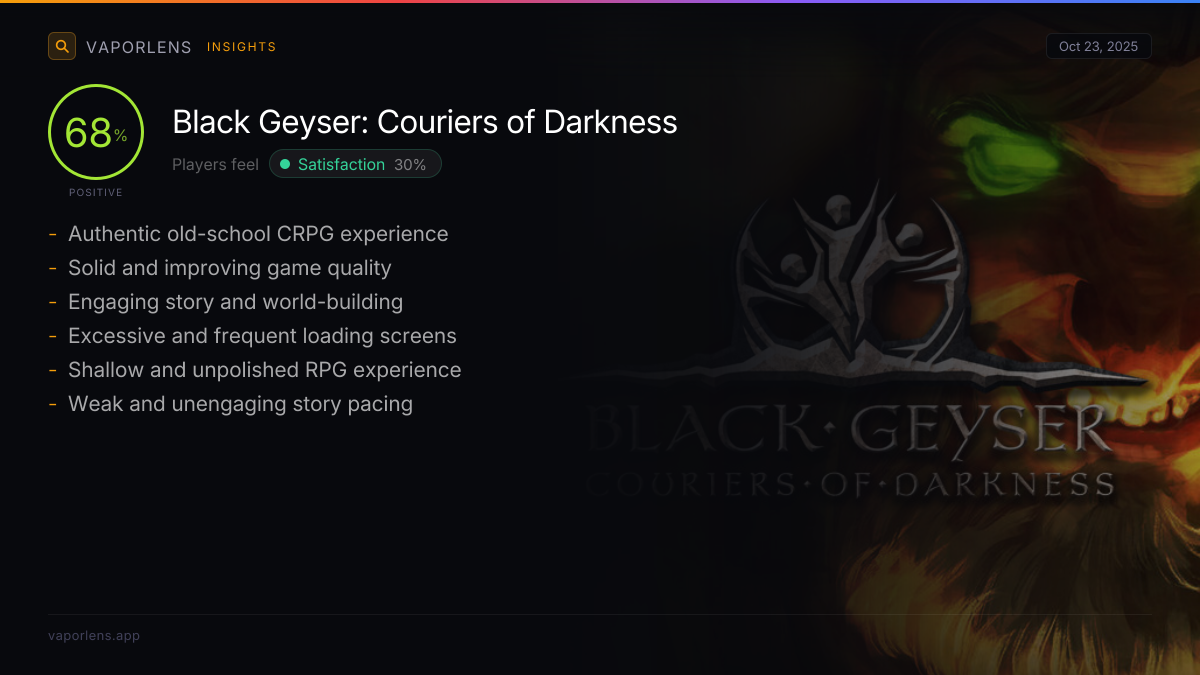Click the 68% positive score circle
Viewport: 1200px width, 675px height.
click(x=96, y=133)
